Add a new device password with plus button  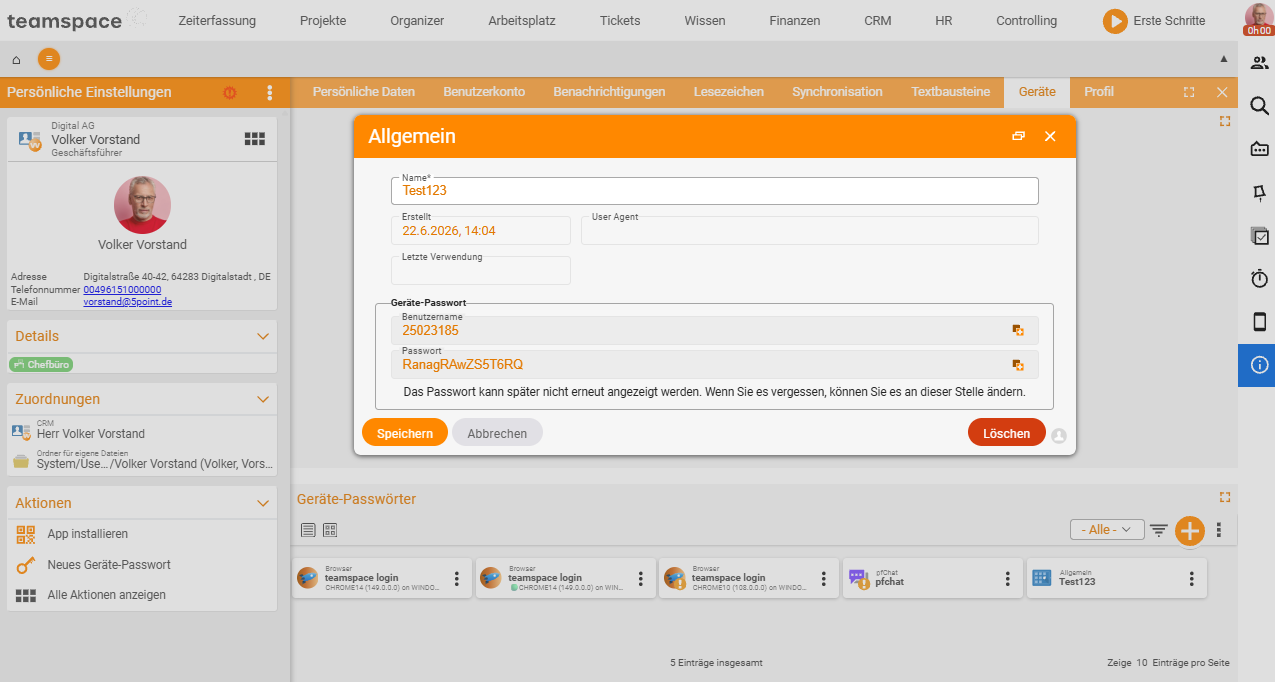point(1189,530)
